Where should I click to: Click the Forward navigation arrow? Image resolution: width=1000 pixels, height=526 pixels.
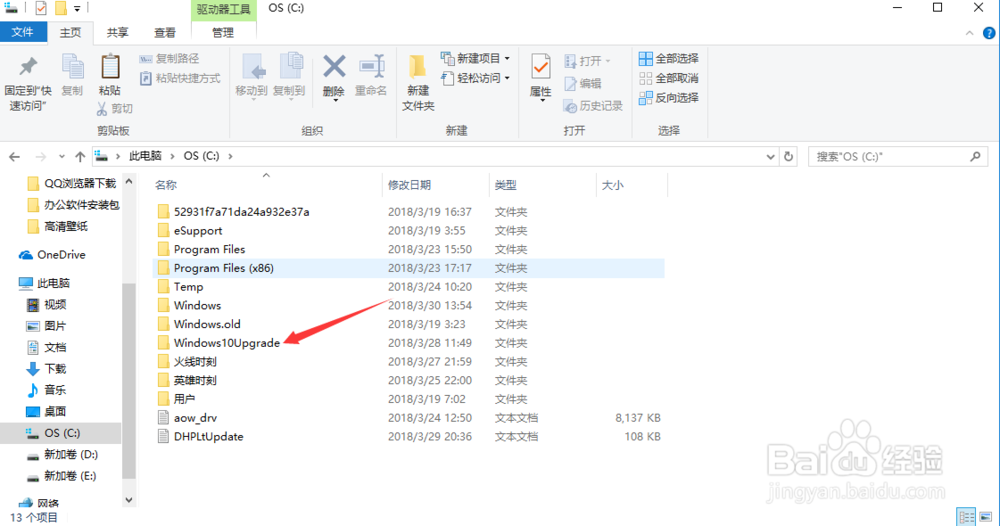coord(41,156)
